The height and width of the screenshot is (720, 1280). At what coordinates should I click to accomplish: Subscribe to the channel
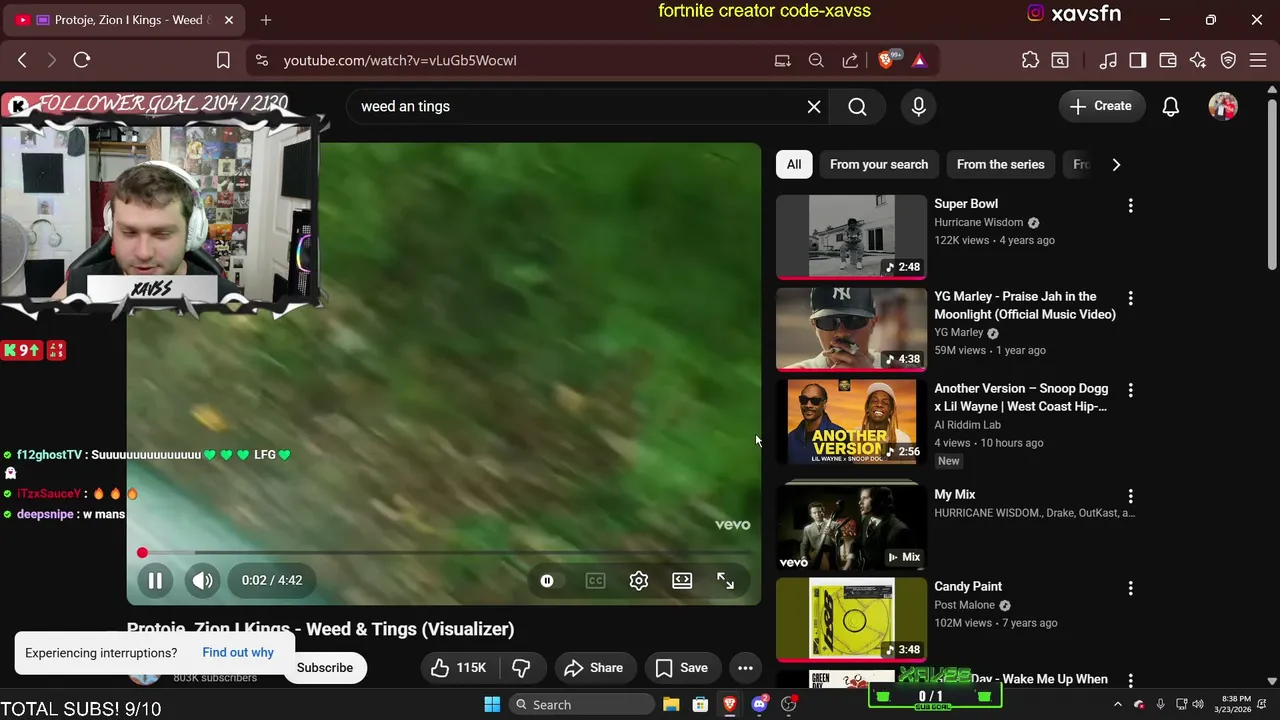tap(325, 668)
